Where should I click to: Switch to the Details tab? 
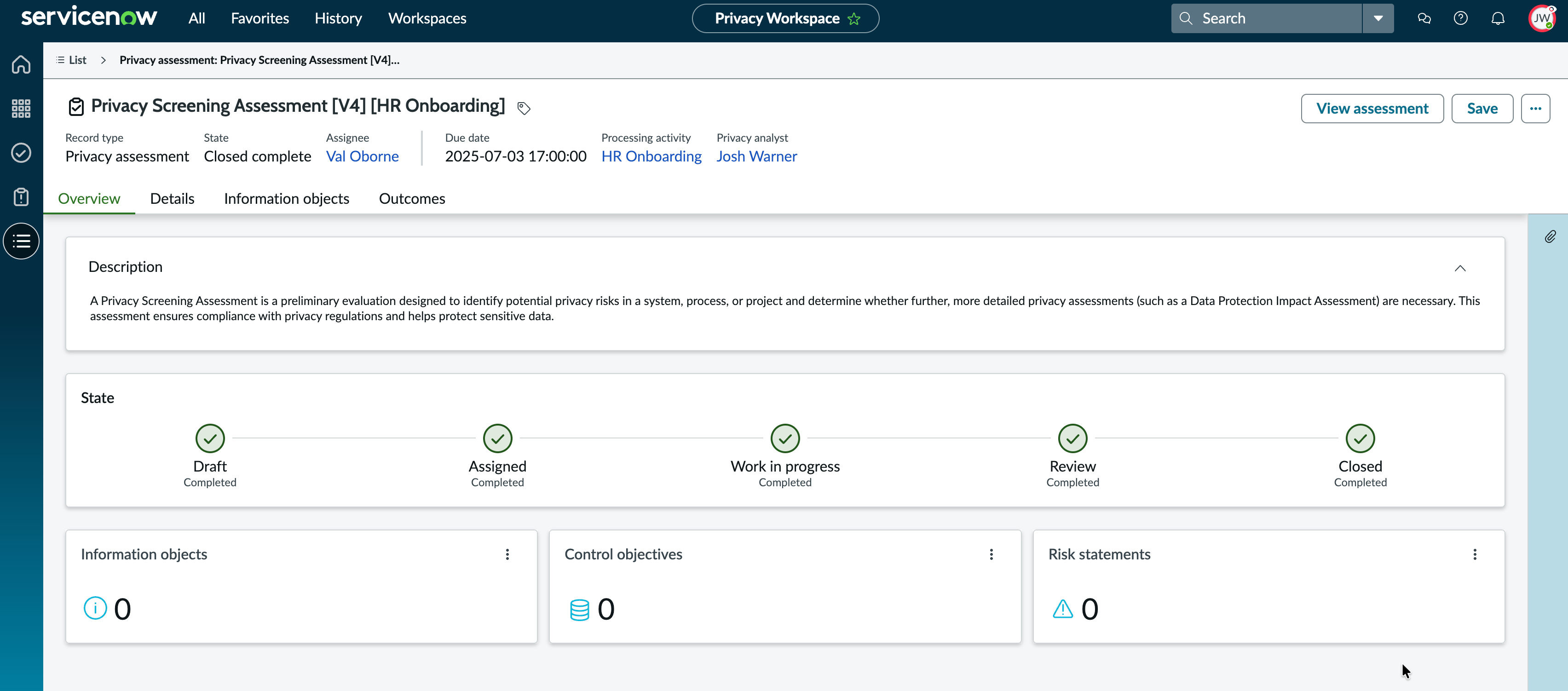[x=172, y=198]
